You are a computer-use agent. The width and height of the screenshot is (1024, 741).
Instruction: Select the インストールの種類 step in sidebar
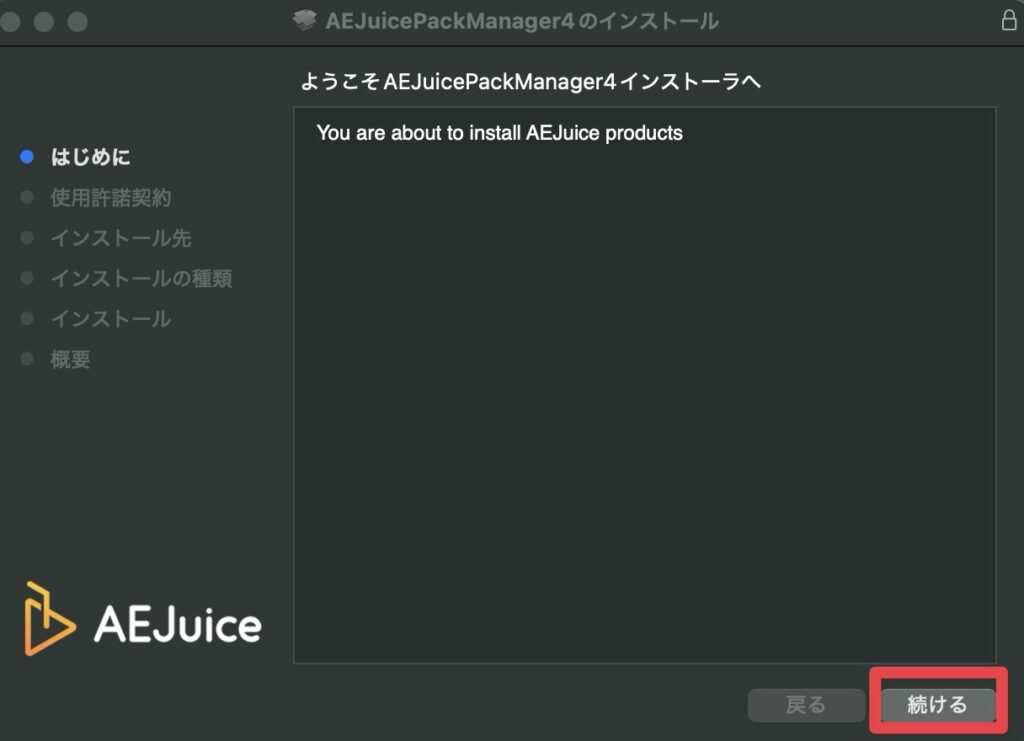coord(141,278)
